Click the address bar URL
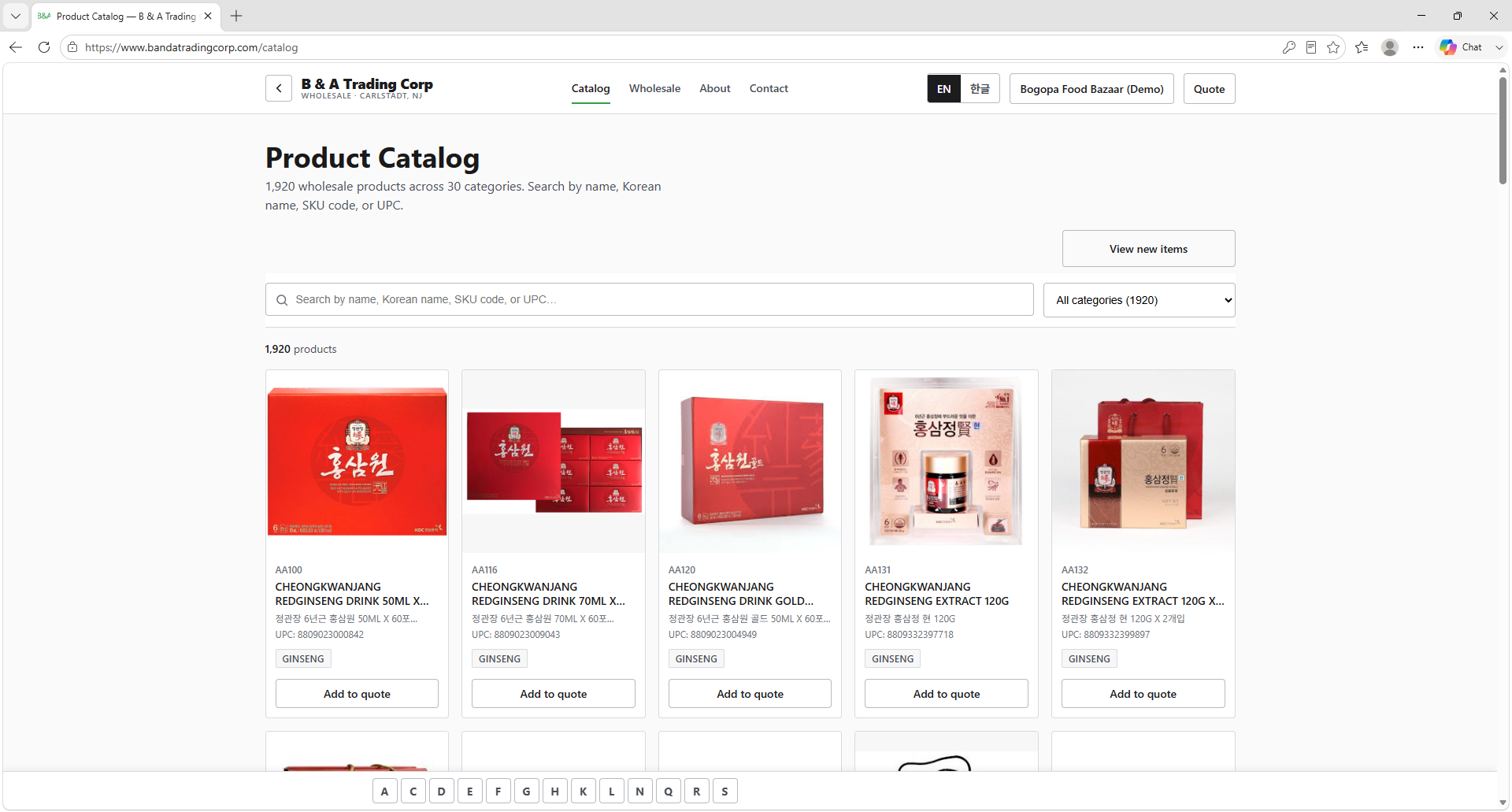Viewport: 1512px width, 812px height. tap(191, 47)
